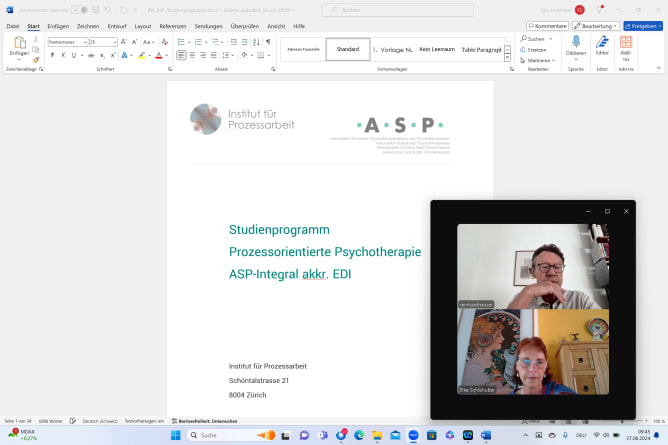Viewport: 668px width, 445px height.
Task: Toggle the automatic save switch
Action: point(79,10)
